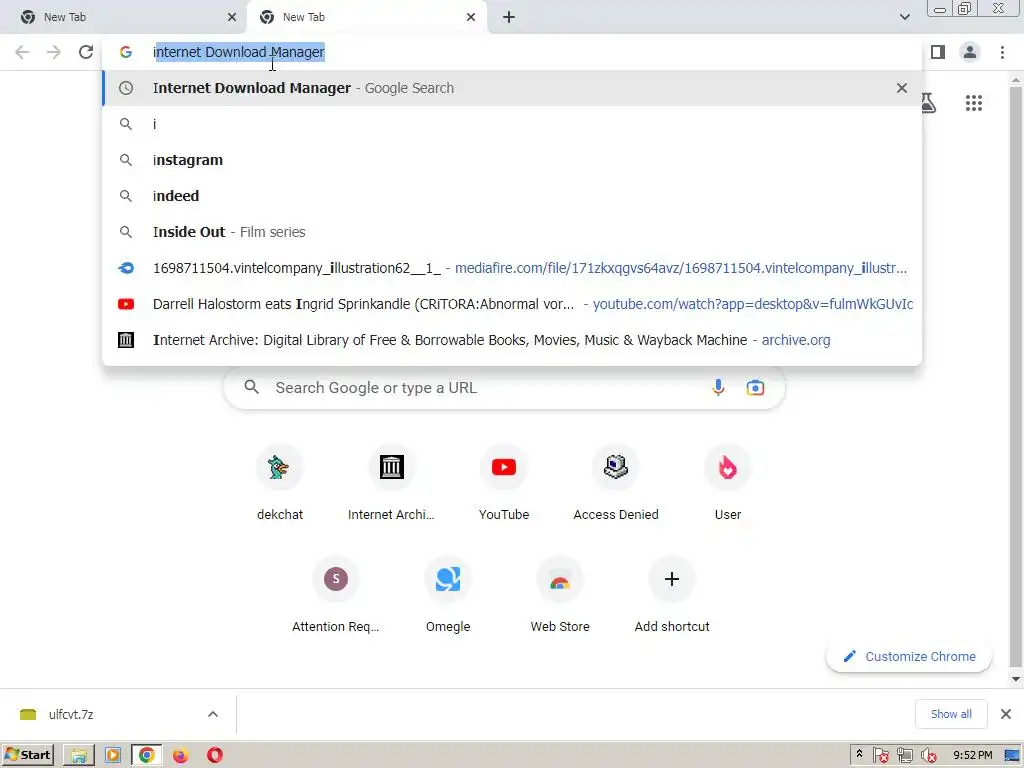Image resolution: width=1024 pixels, height=768 pixels.
Task: Open the profile avatar button
Action: coord(970,52)
